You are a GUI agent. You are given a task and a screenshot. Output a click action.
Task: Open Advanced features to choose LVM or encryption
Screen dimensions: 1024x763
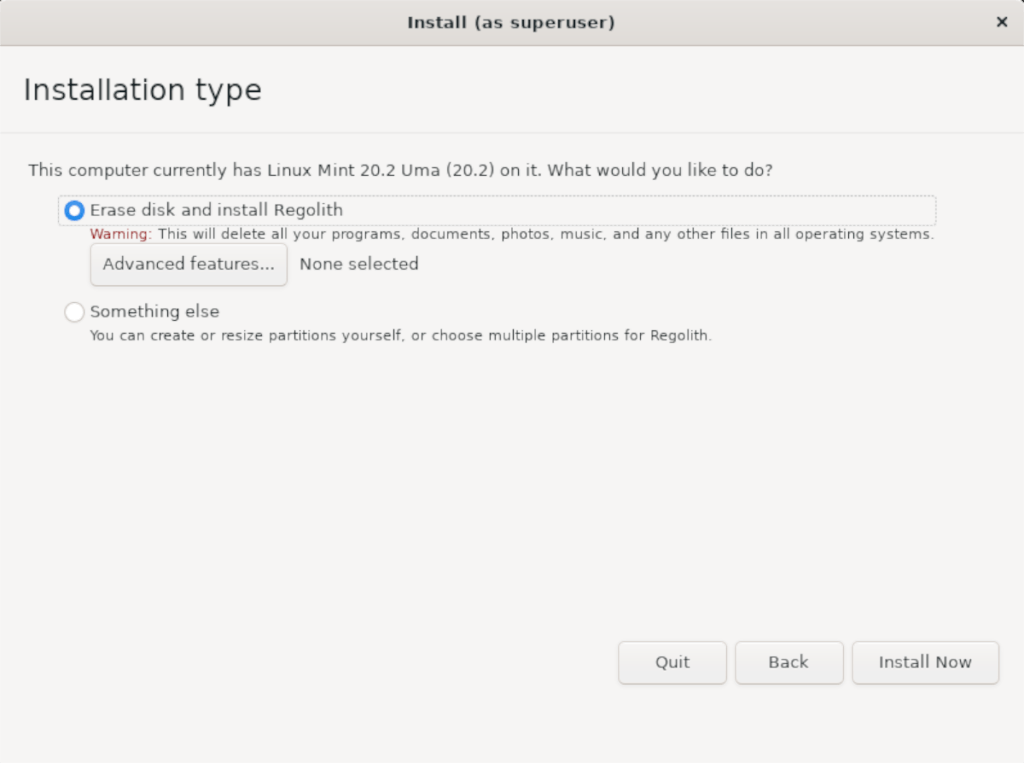click(188, 264)
